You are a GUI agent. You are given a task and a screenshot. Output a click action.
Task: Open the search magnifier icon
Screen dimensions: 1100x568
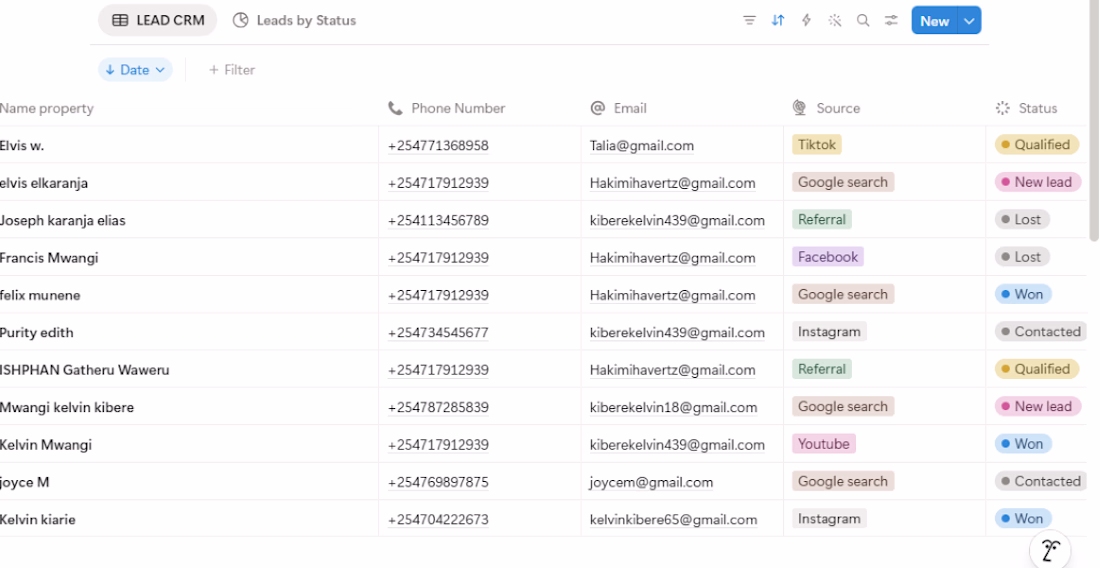click(x=863, y=20)
